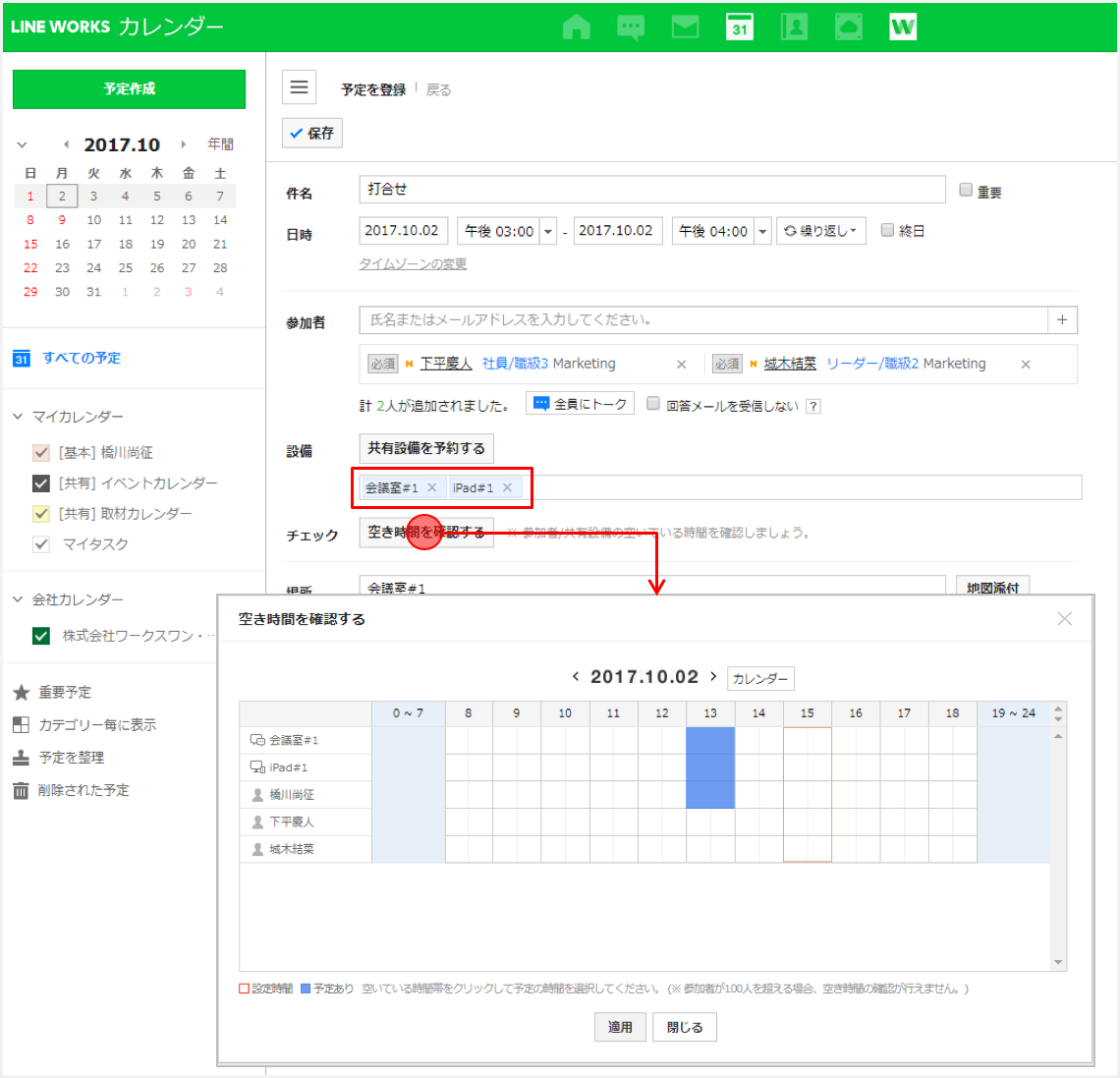1120x1078 pixels.
Task: Open the Mail envelope icon
Action: 685,27
